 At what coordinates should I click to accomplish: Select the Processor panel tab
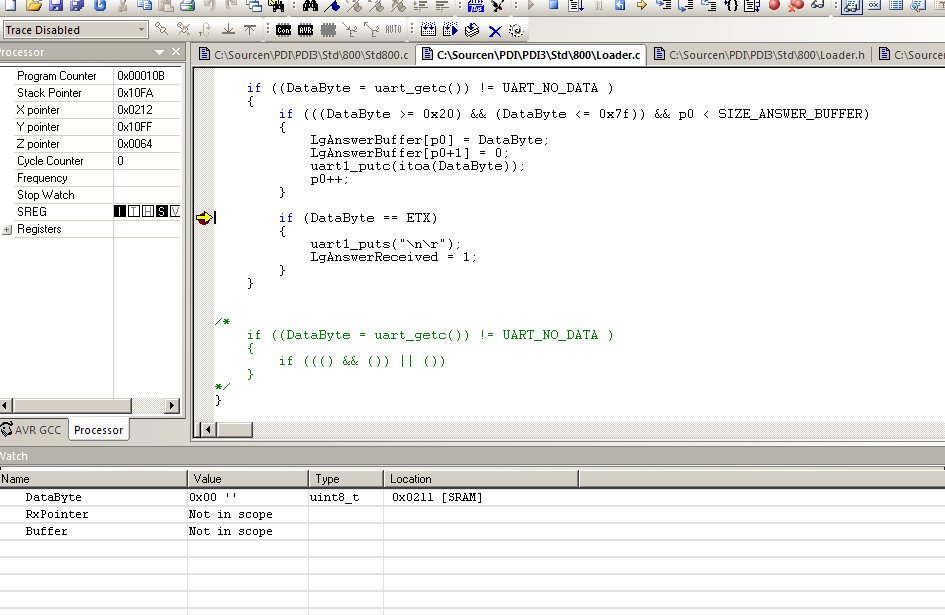(98, 430)
